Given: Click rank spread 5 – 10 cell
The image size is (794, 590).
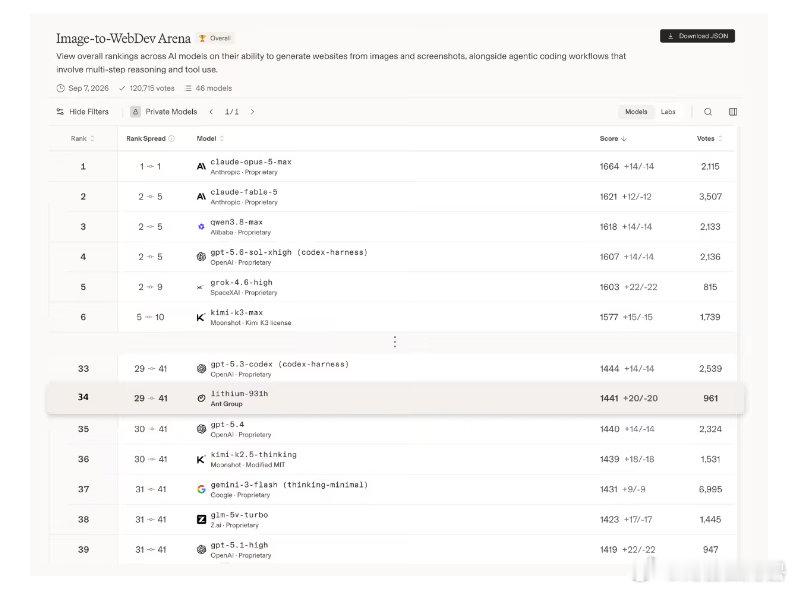Looking at the screenshot, I should pyautogui.click(x=150, y=317).
